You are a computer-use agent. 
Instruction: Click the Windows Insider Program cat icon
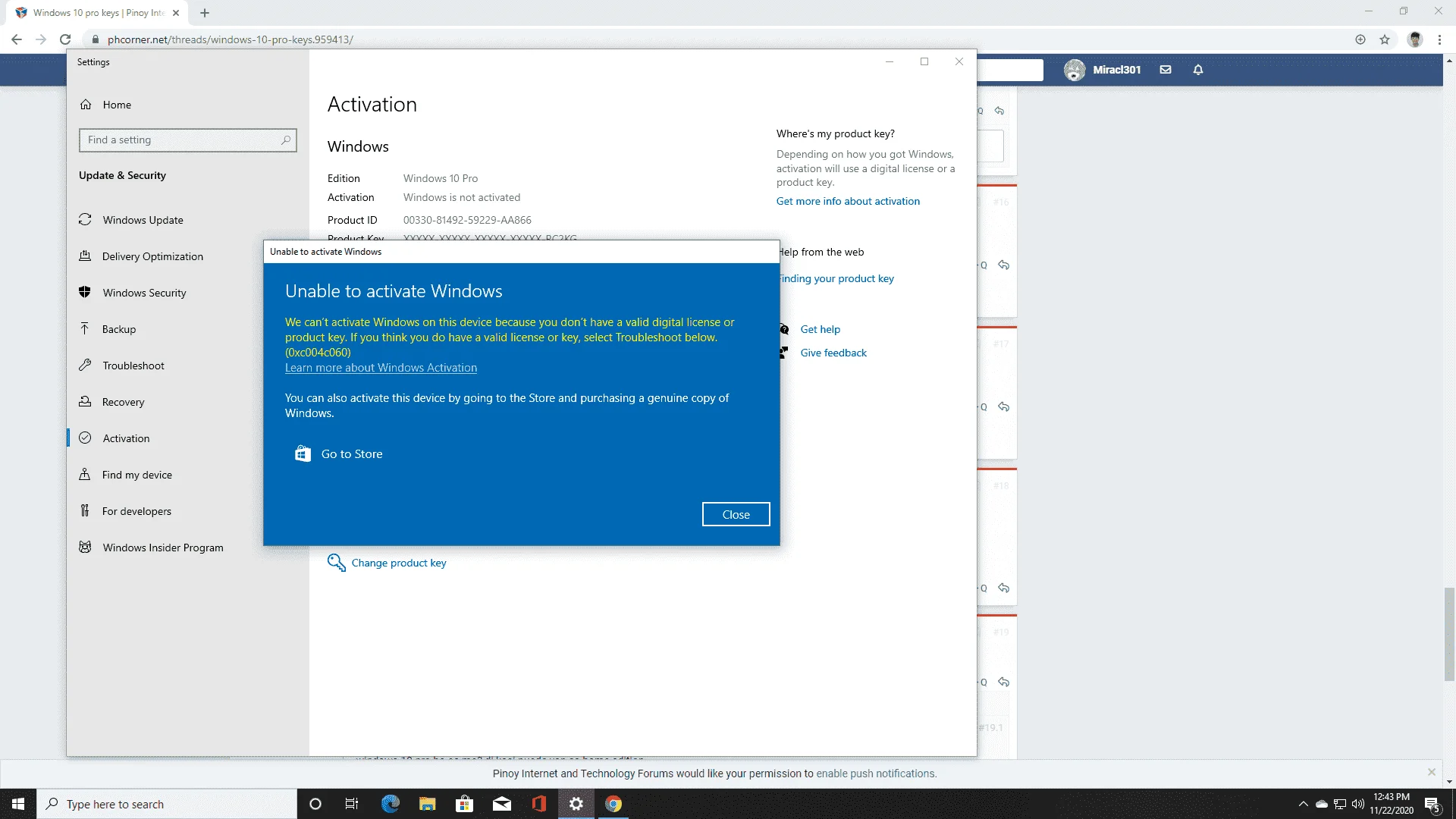(x=85, y=547)
